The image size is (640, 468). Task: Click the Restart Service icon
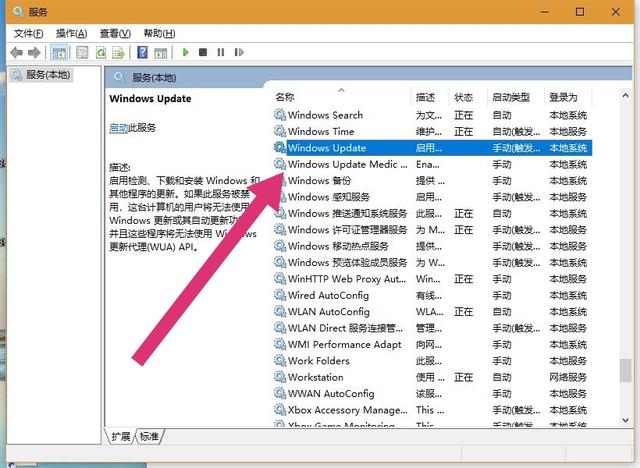pos(239,52)
